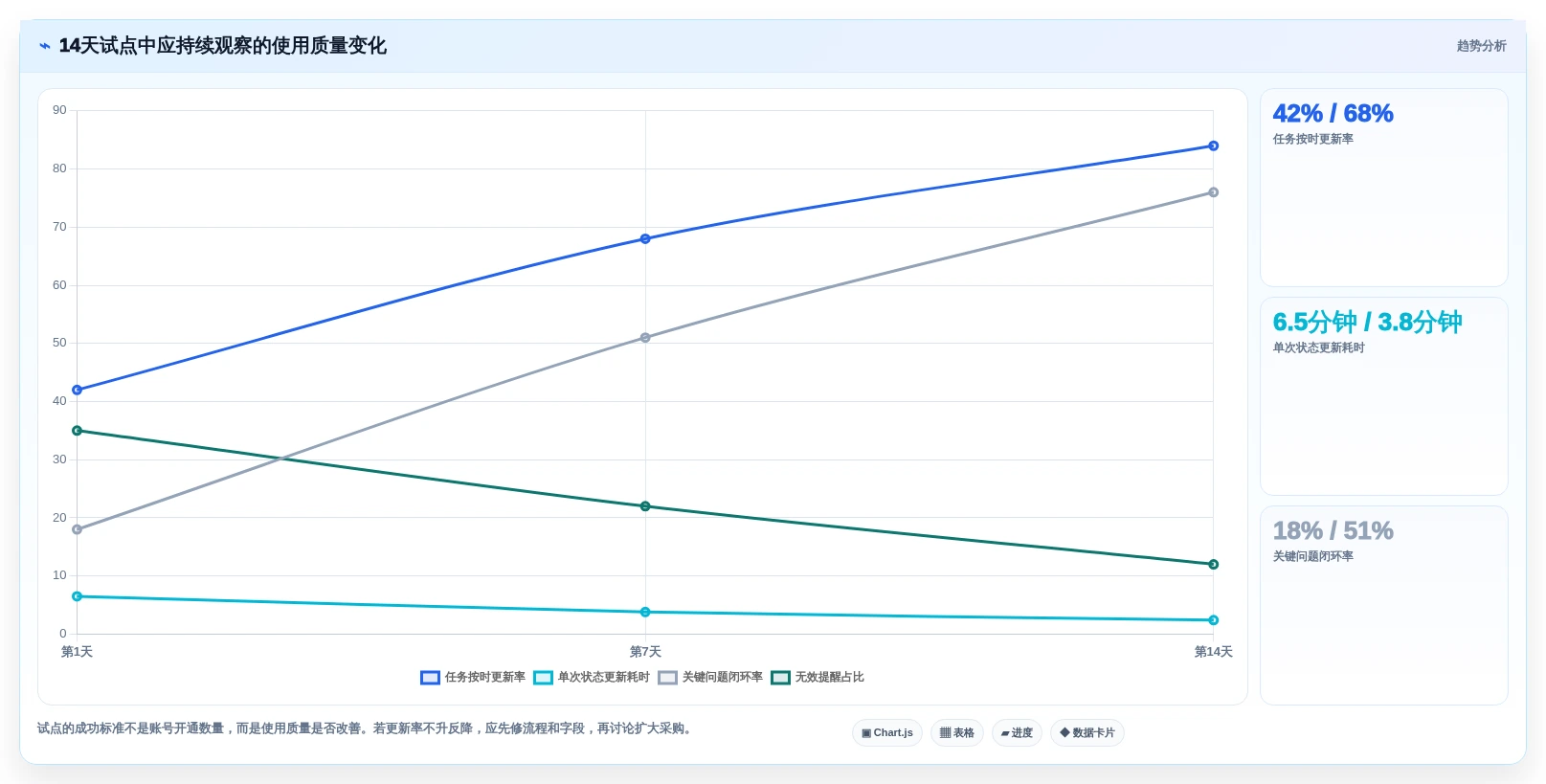Select 单次状态更新耗时 data point at 第7天
Viewport: 1546px width, 784px height.
pyautogui.click(x=645, y=613)
